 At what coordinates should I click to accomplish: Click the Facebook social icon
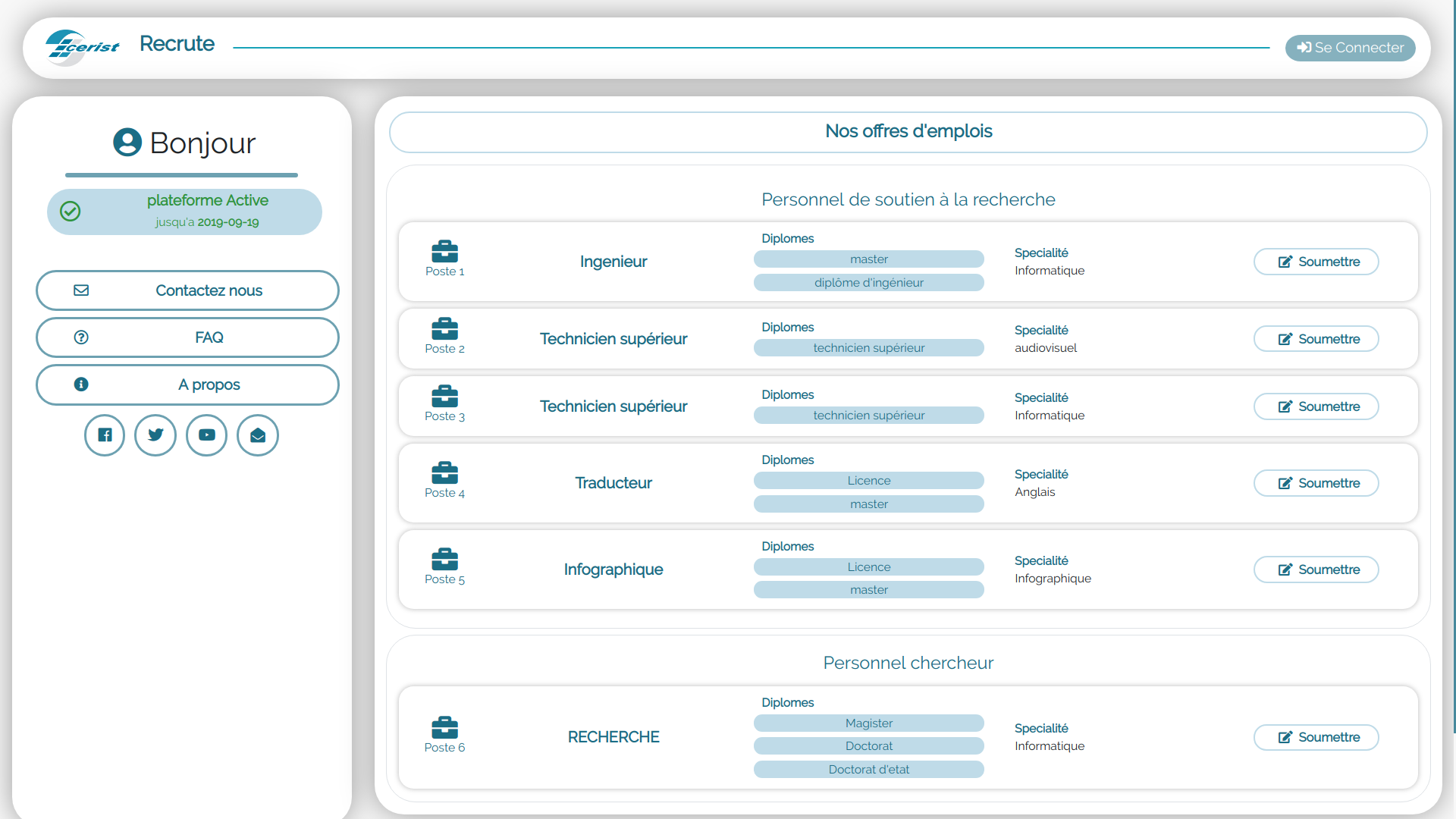[105, 435]
